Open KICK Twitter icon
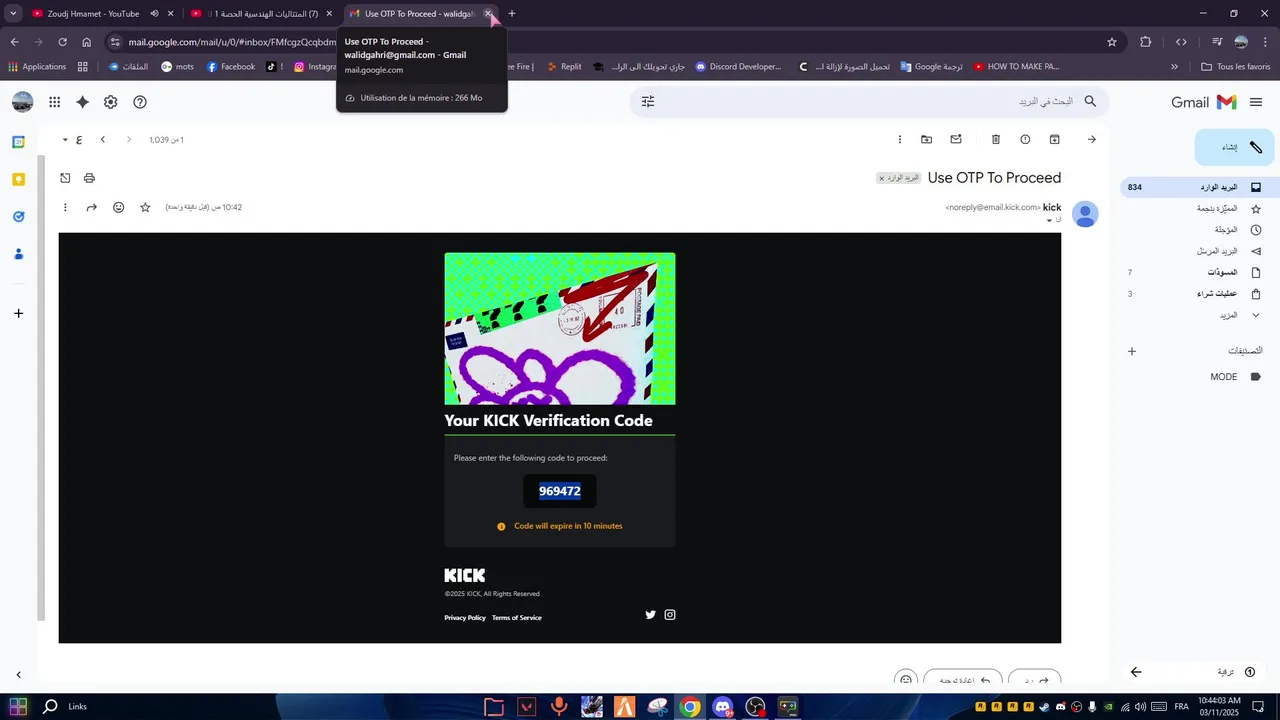Screen dimensions: 1280x720 tap(650, 615)
